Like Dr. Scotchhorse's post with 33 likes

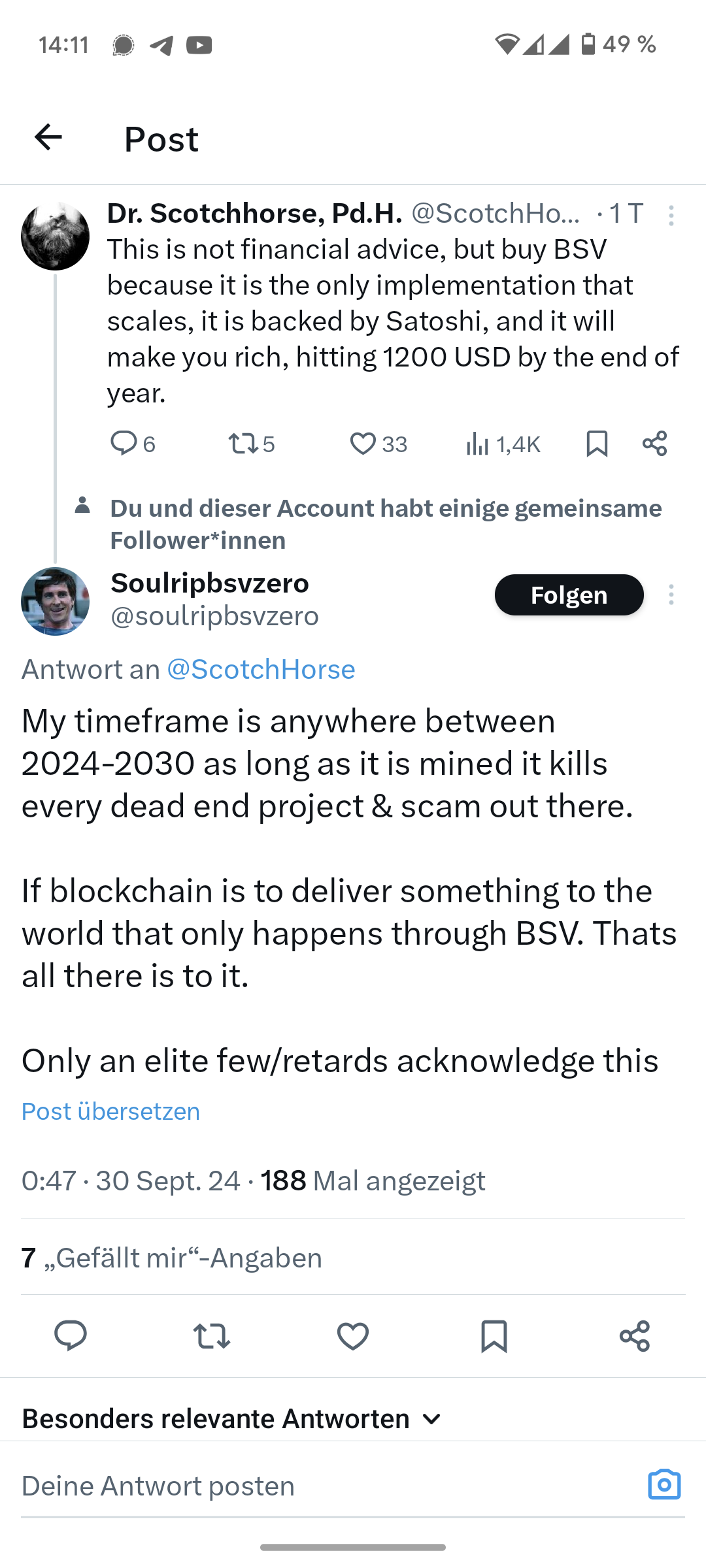[363, 444]
